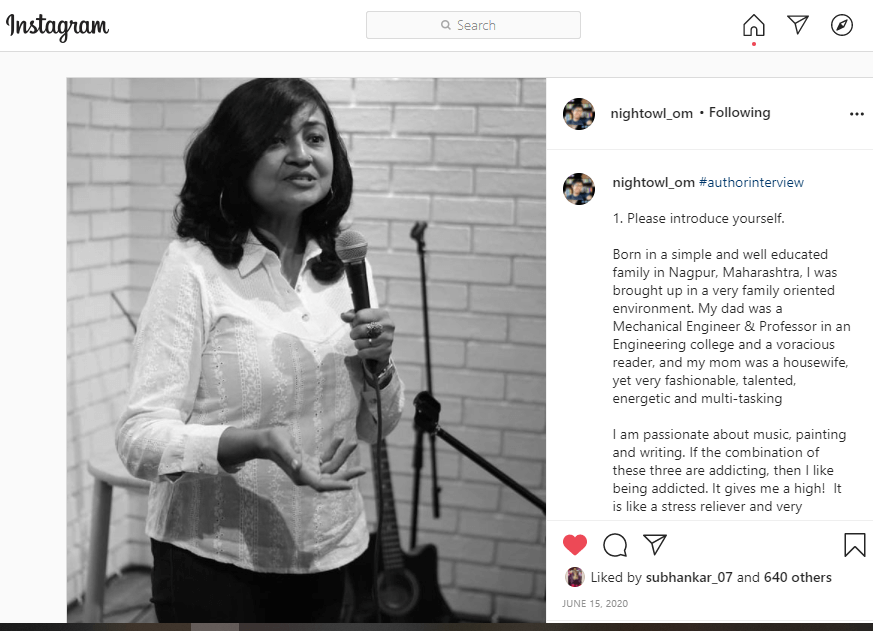Image resolution: width=873 pixels, height=631 pixels.
Task: Click the Instagram logo
Action: (57, 26)
